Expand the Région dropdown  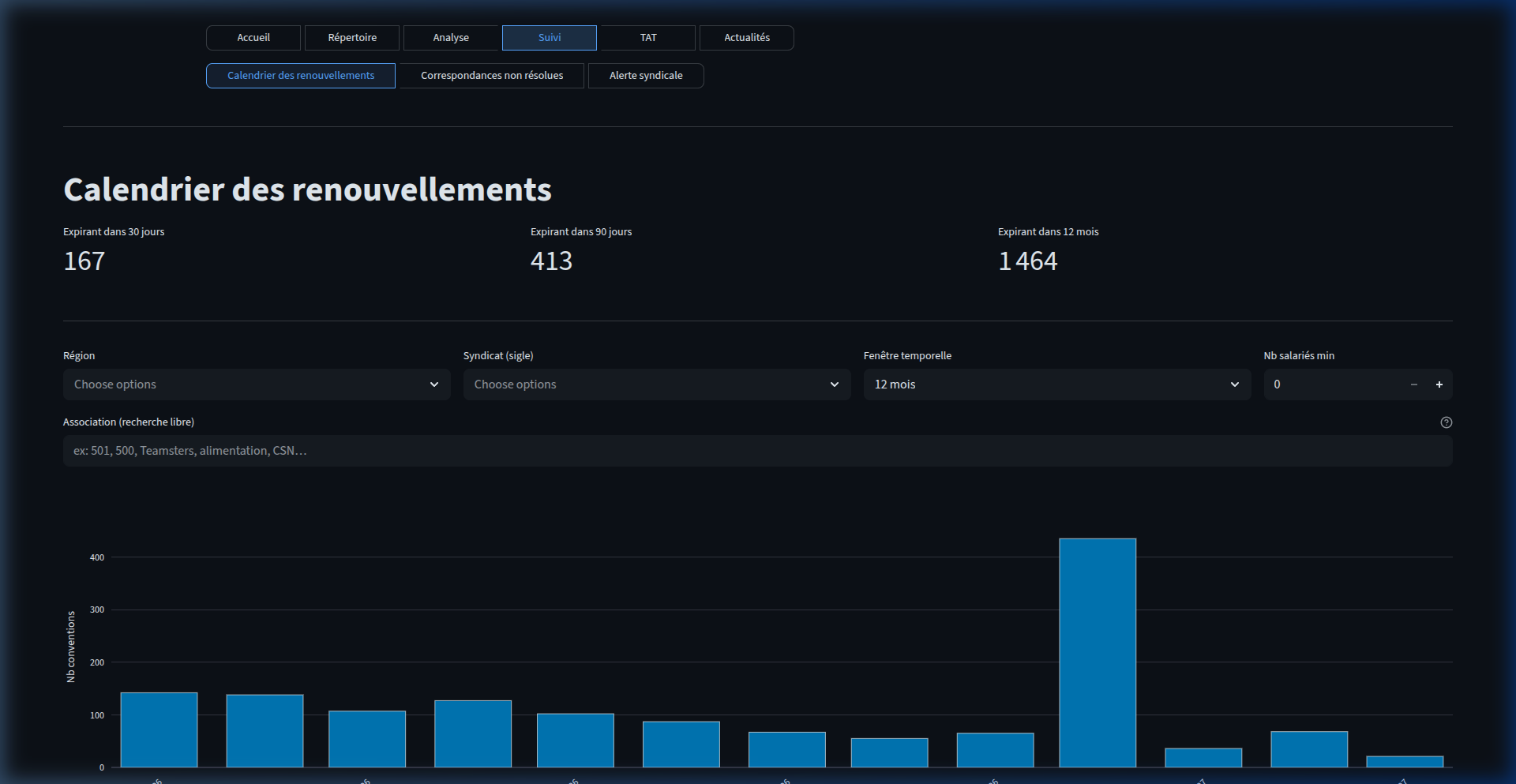click(257, 384)
